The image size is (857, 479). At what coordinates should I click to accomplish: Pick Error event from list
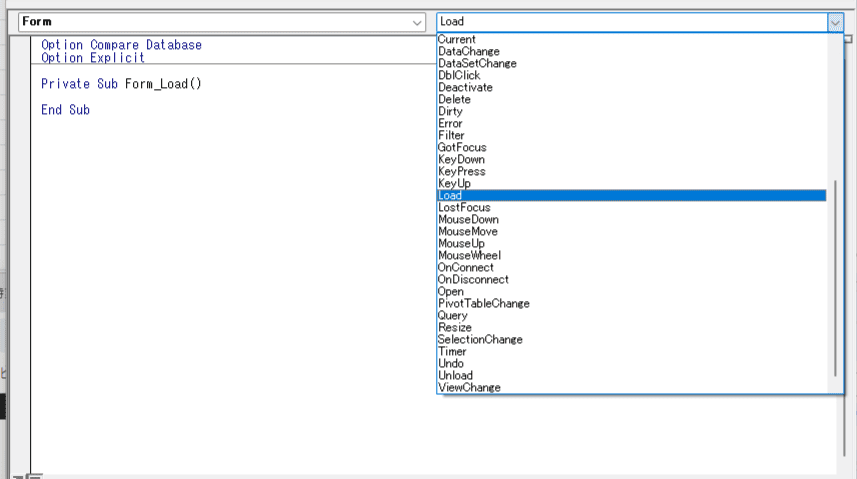632,124
